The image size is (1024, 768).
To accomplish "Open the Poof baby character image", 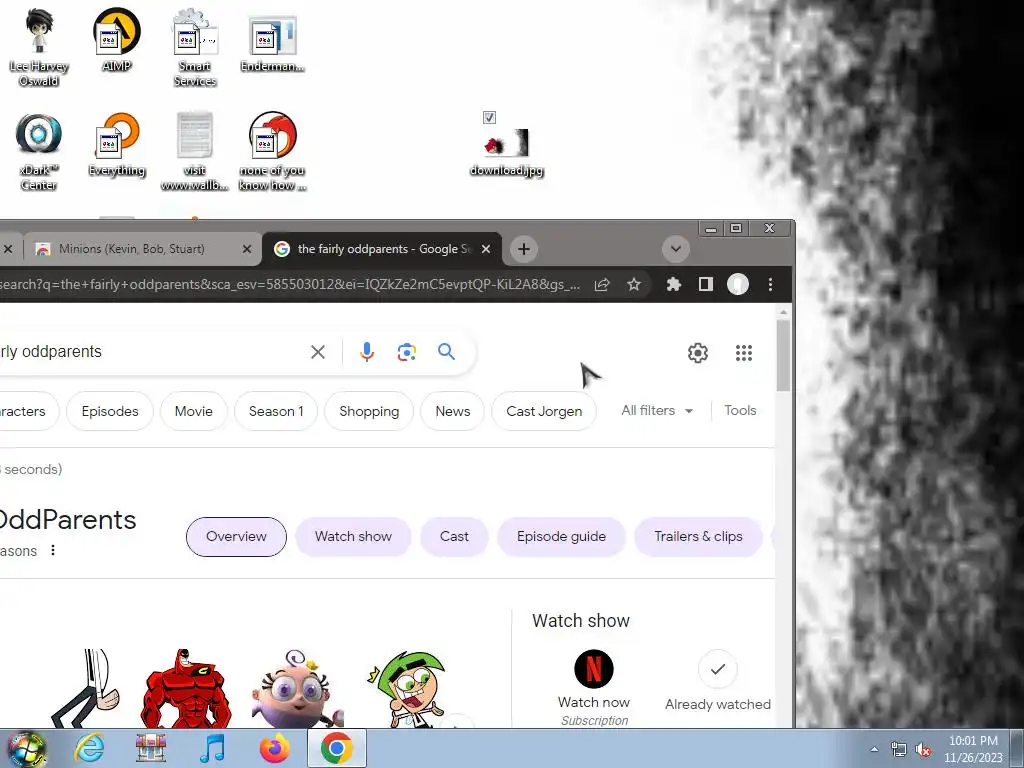I will (298, 688).
